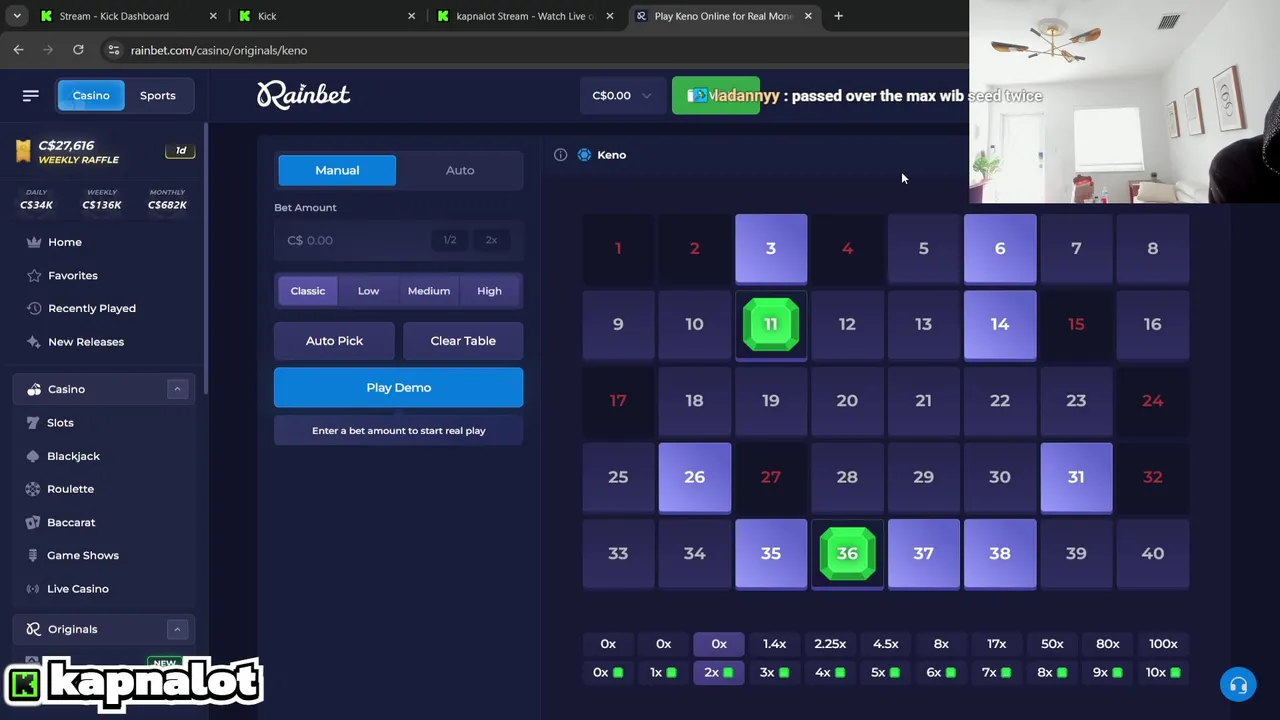Click the 100x payout multiplier
The width and height of the screenshot is (1280, 720).
(x=1163, y=644)
